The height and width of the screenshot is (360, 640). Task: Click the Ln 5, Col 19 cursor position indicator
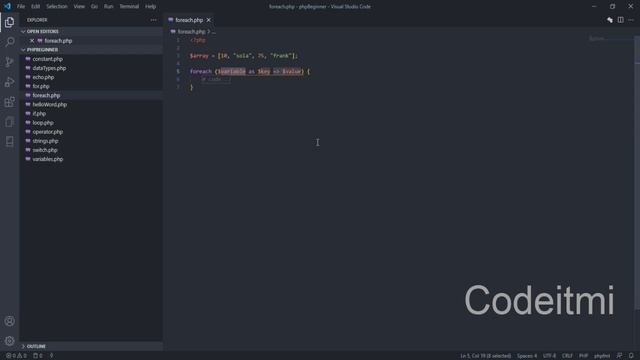tap(485, 356)
